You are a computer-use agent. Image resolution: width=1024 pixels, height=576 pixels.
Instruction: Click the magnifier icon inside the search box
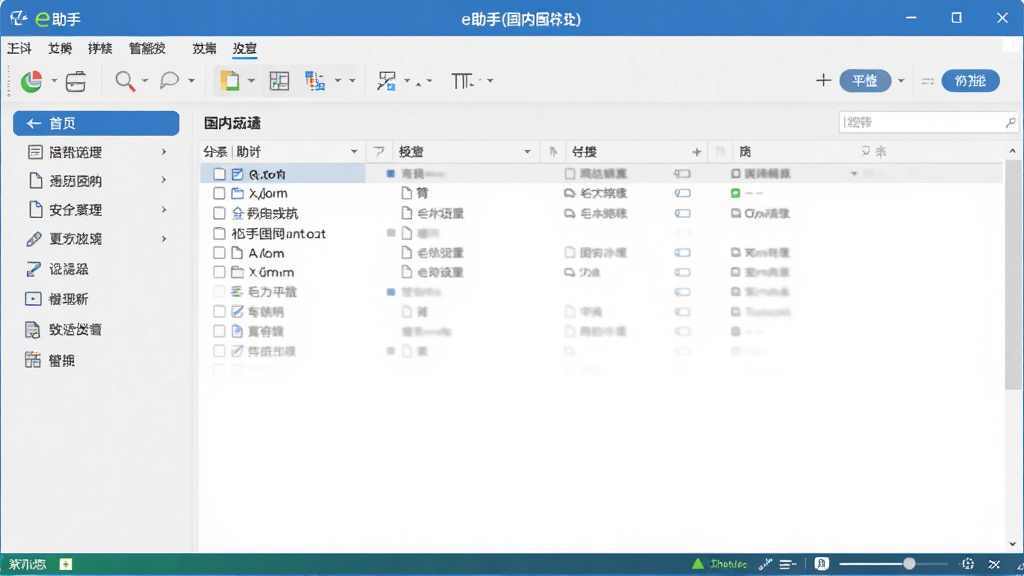(x=1010, y=122)
